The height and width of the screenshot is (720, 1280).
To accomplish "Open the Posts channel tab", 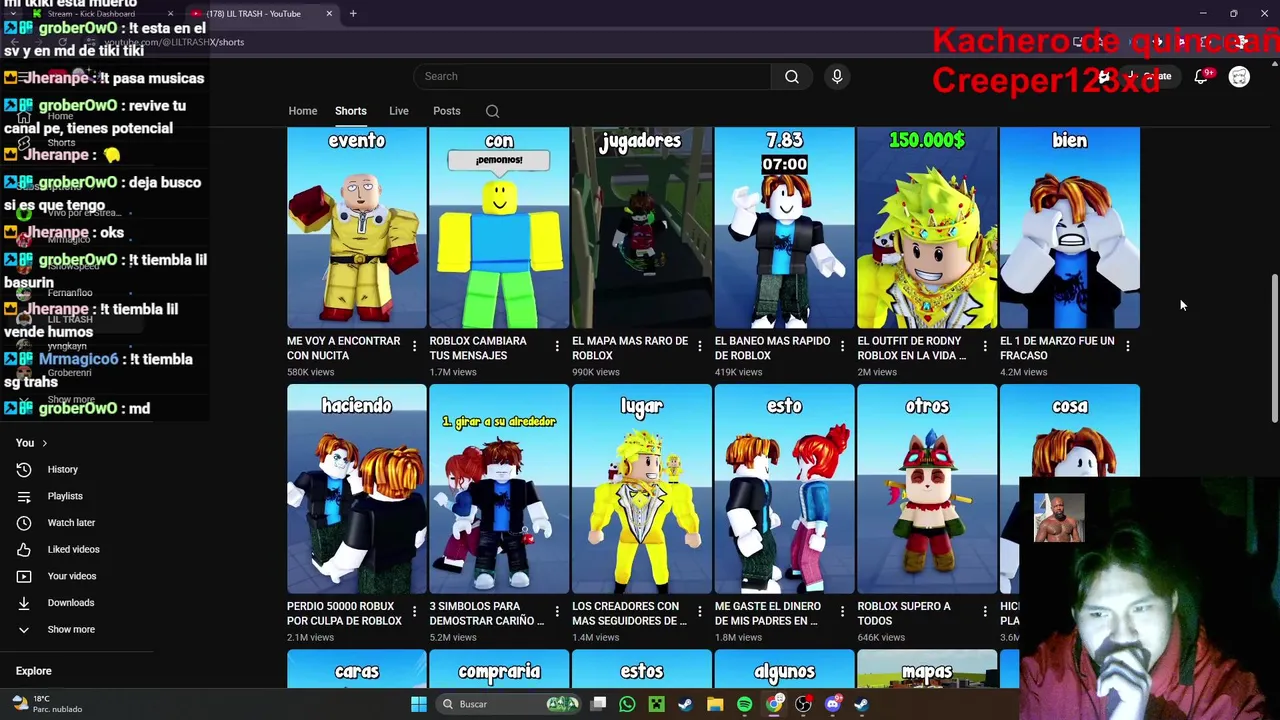I will click(446, 111).
